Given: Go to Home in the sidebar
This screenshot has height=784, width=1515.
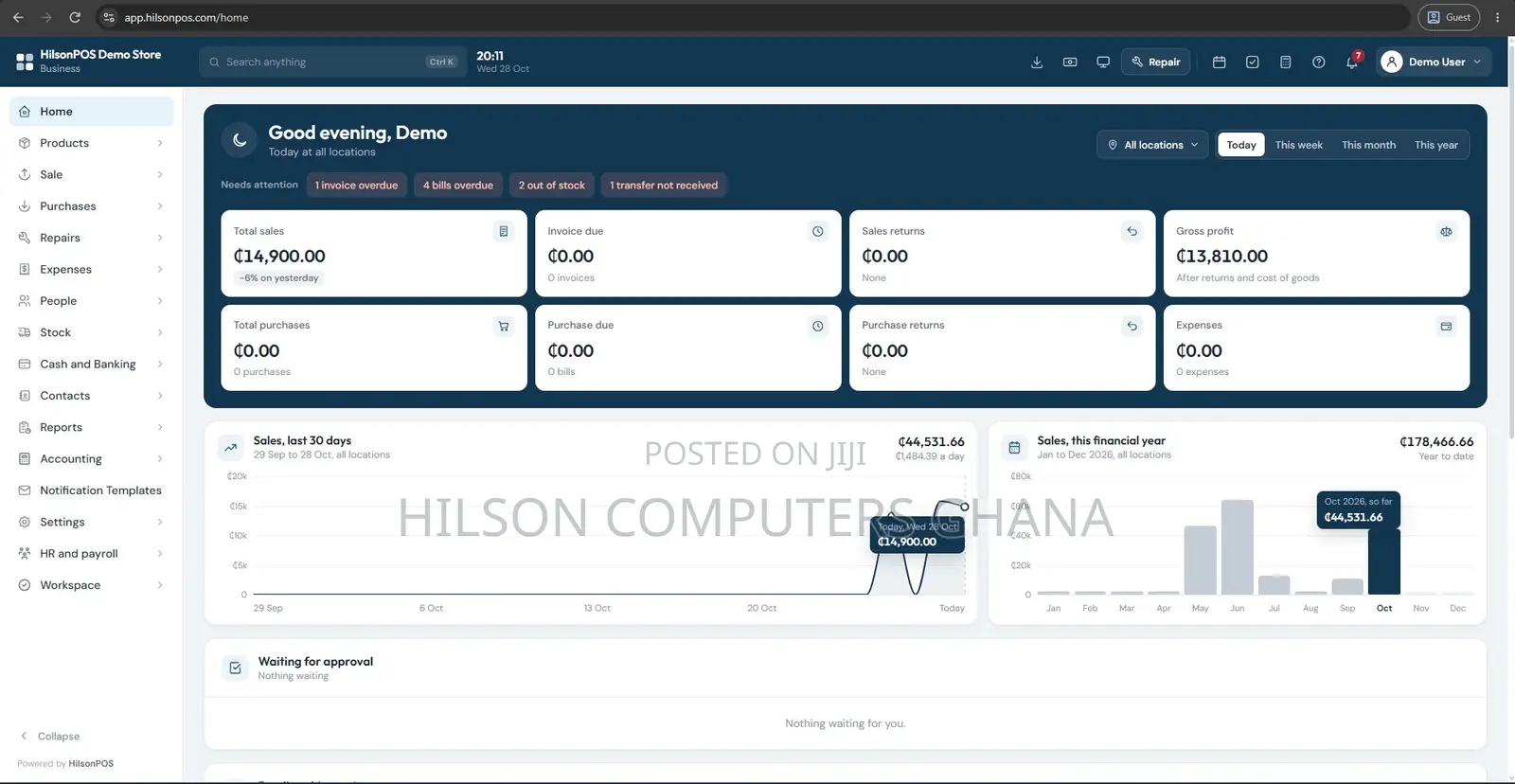Looking at the screenshot, I should [92, 112].
